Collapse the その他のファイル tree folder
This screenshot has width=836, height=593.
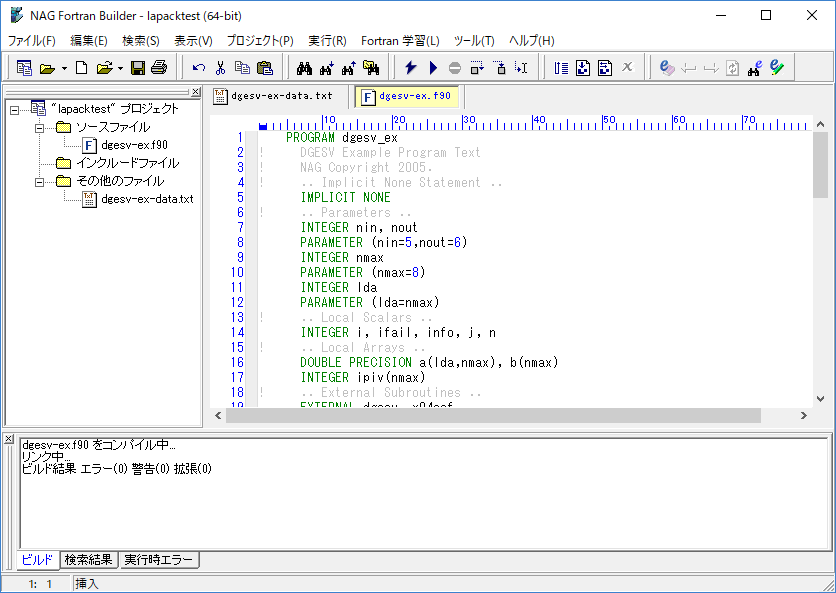coord(40,182)
